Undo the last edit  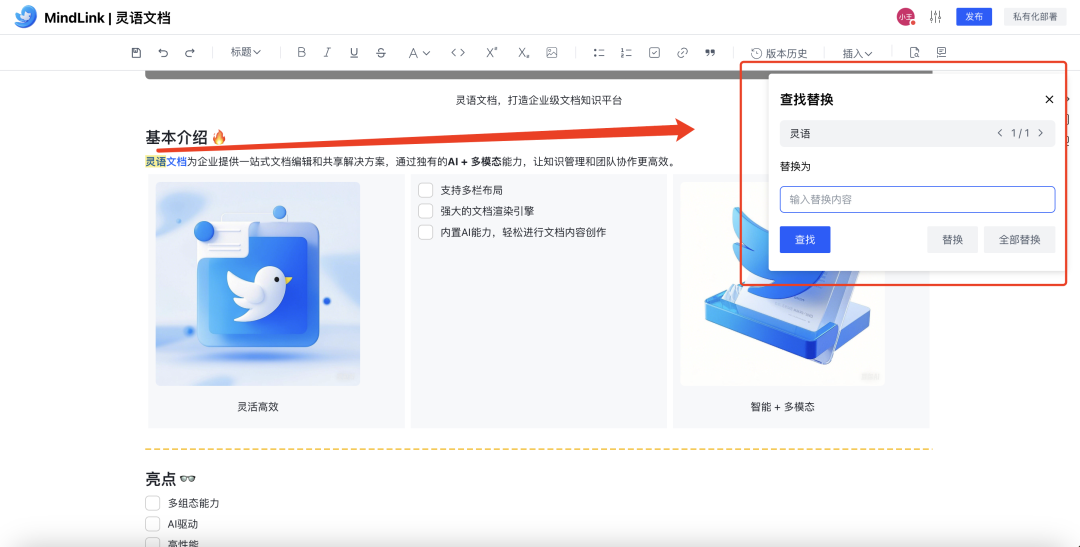pos(163,52)
